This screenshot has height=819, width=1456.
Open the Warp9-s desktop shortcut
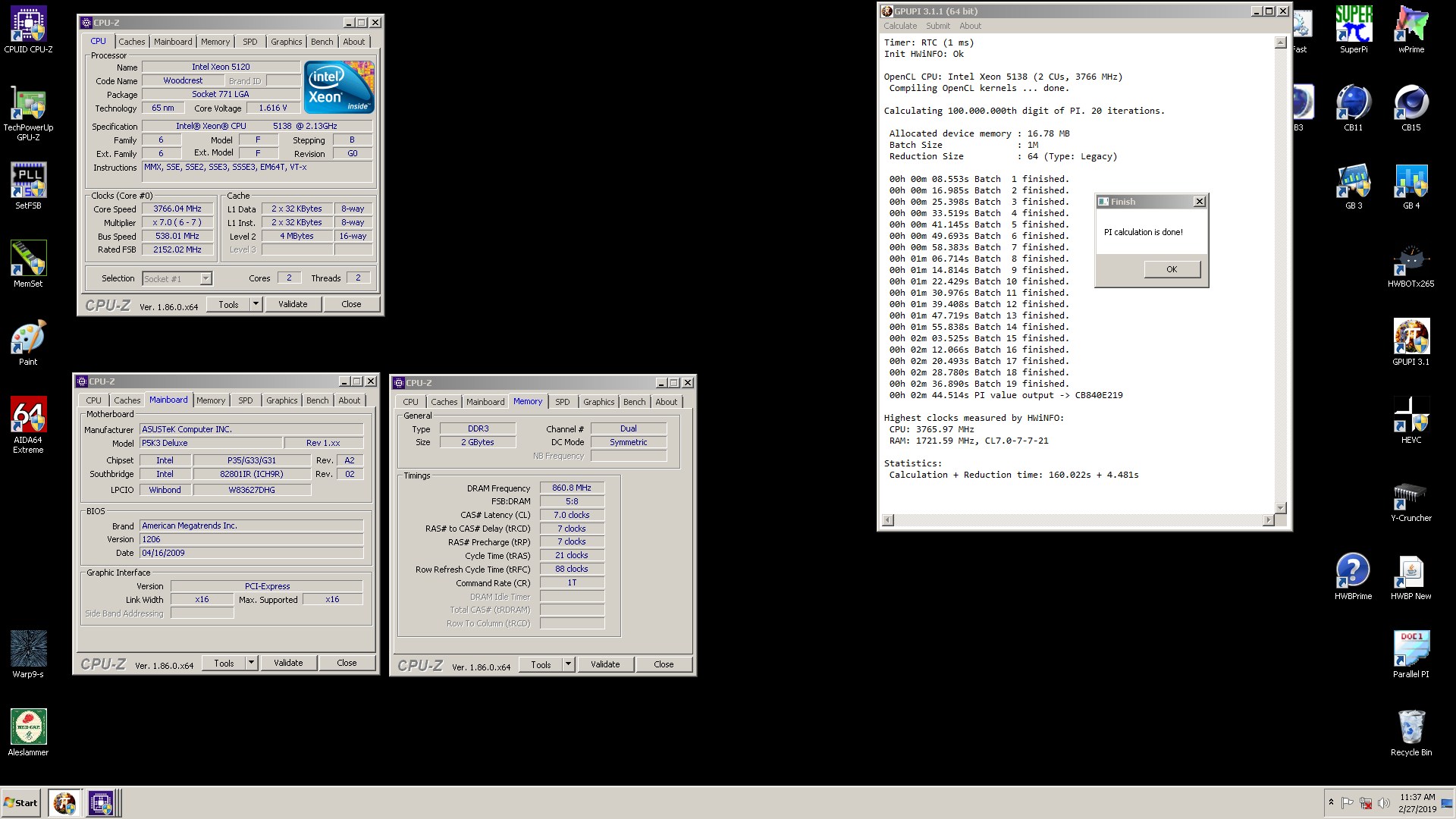[28, 654]
